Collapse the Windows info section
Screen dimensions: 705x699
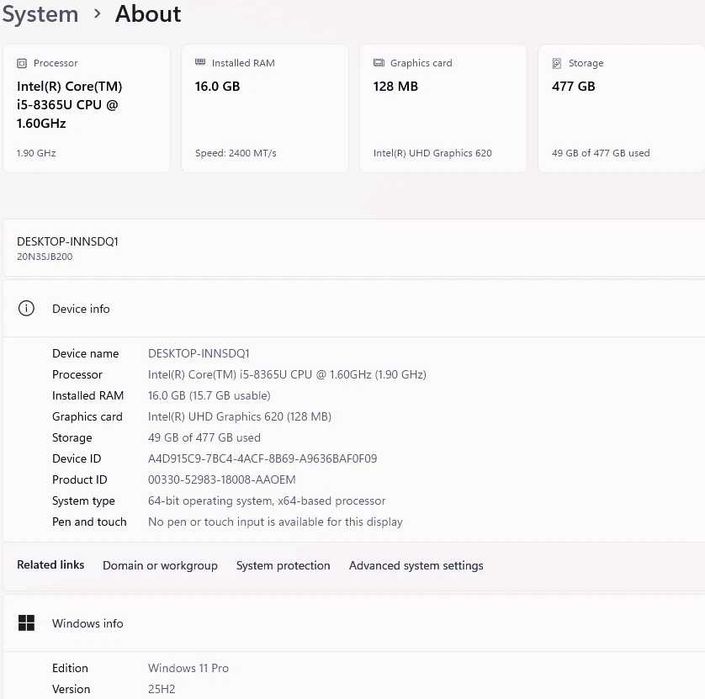pyautogui.click(x=354, y=623)
